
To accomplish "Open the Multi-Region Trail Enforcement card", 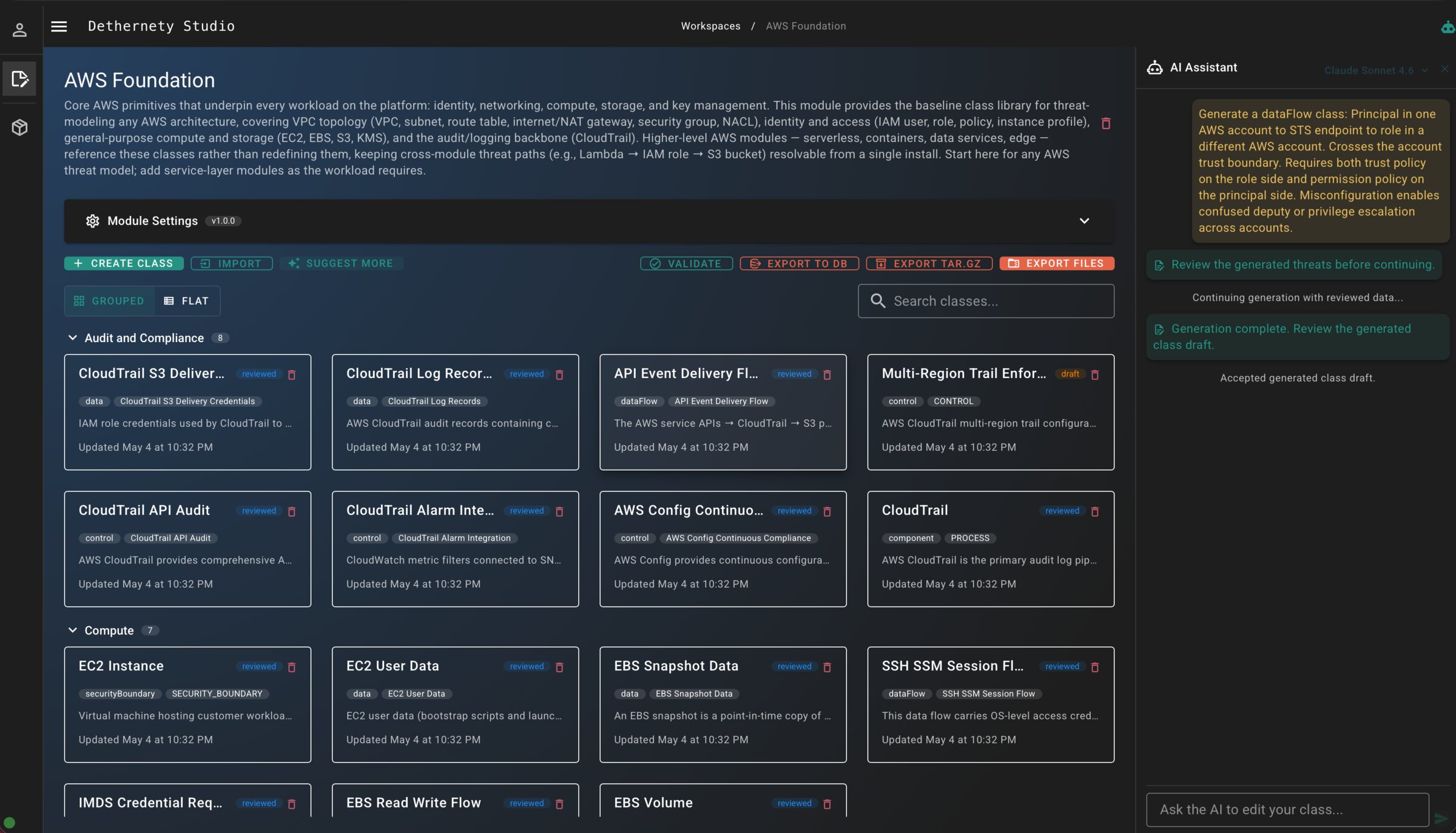I will coord(991,412).
